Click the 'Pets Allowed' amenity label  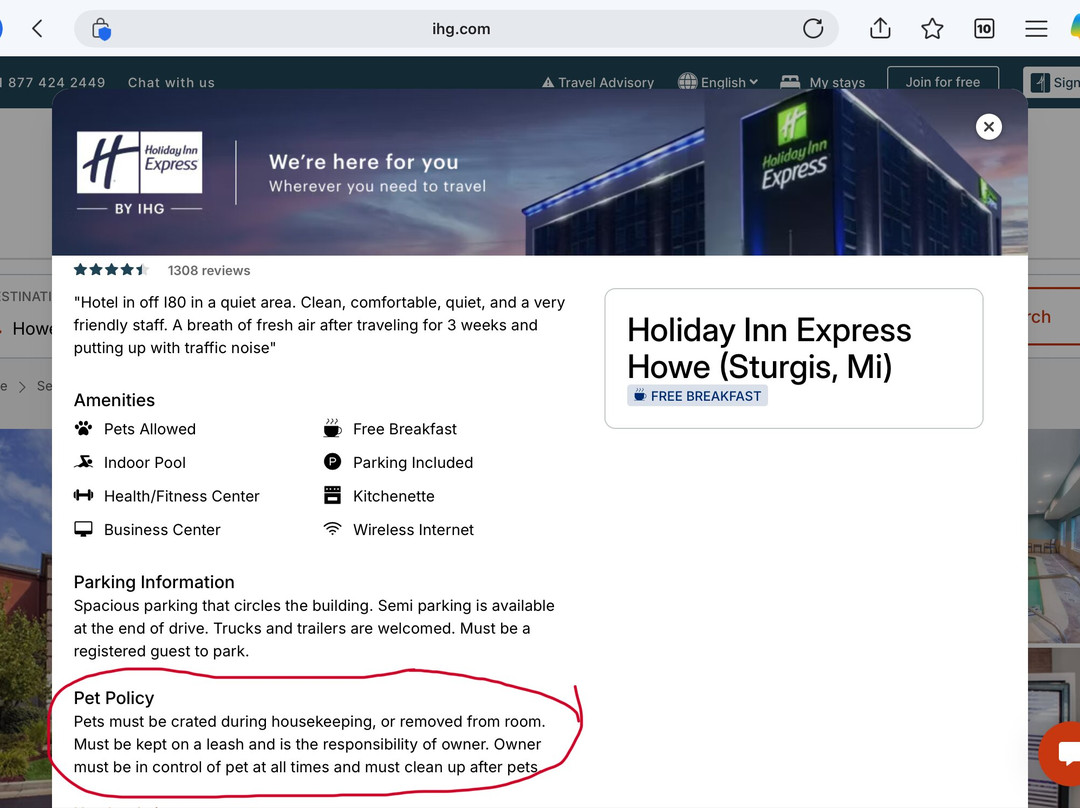coord(149,429)
